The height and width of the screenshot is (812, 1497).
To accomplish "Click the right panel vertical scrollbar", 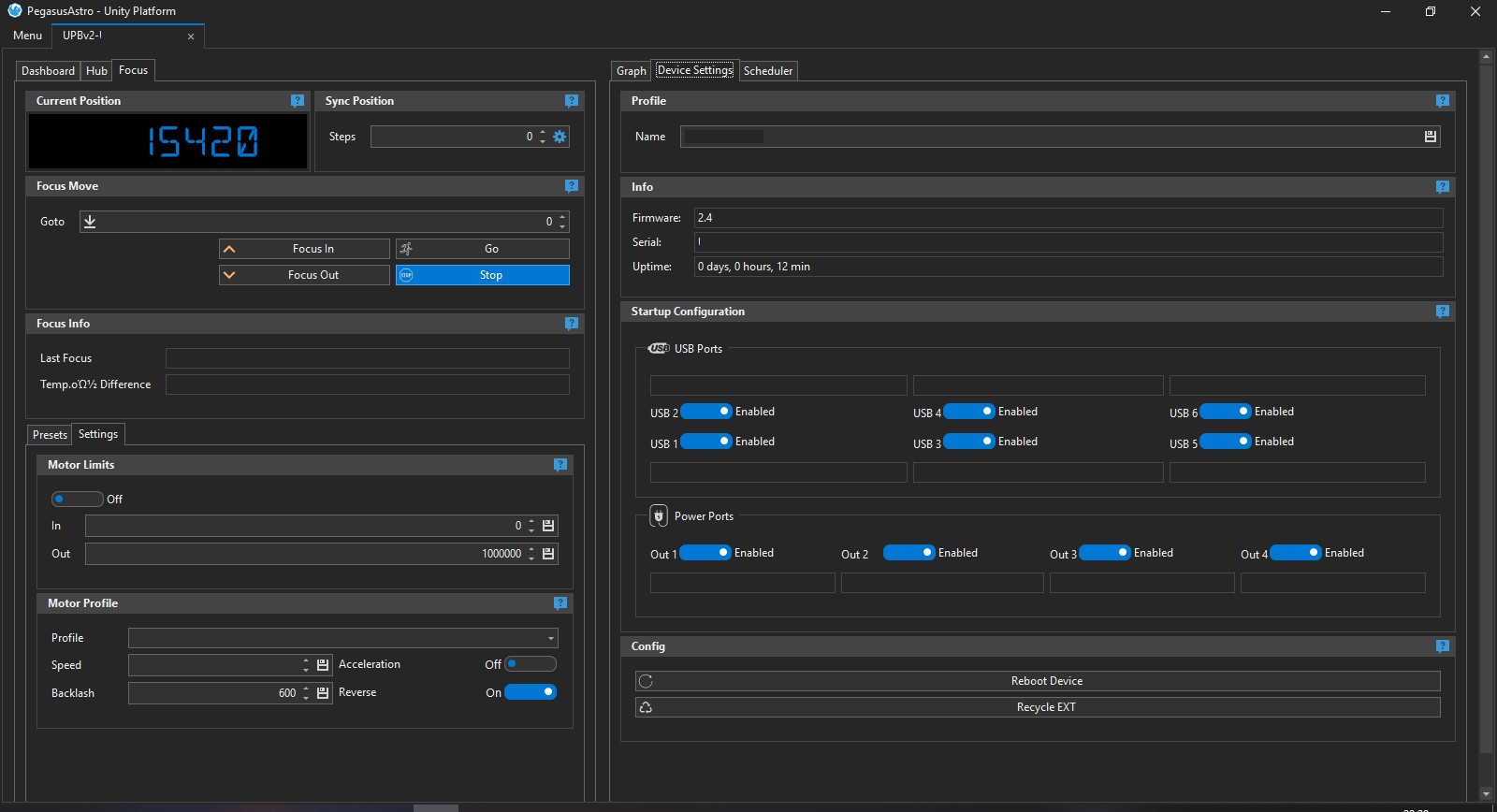I will tap(1486, 407).
